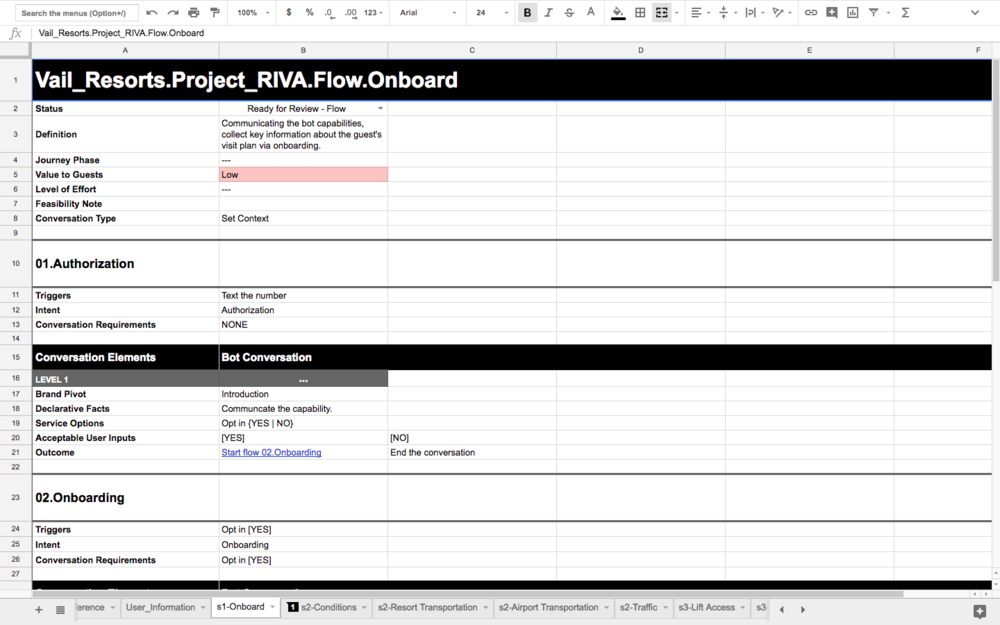Screen dimensions: 1000x625
Task: Select the 'Set Context' cell
Action: [303, 218]
